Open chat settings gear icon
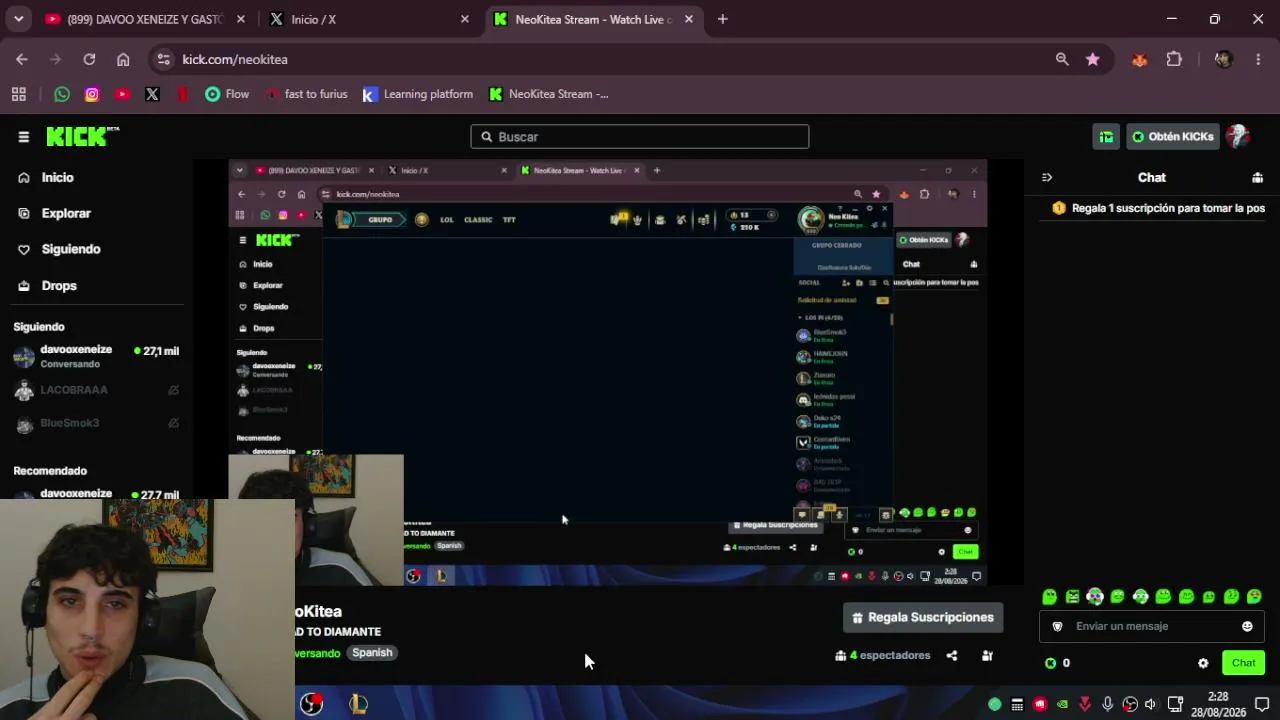1280x720 pixels. [x=1203, y=663]
